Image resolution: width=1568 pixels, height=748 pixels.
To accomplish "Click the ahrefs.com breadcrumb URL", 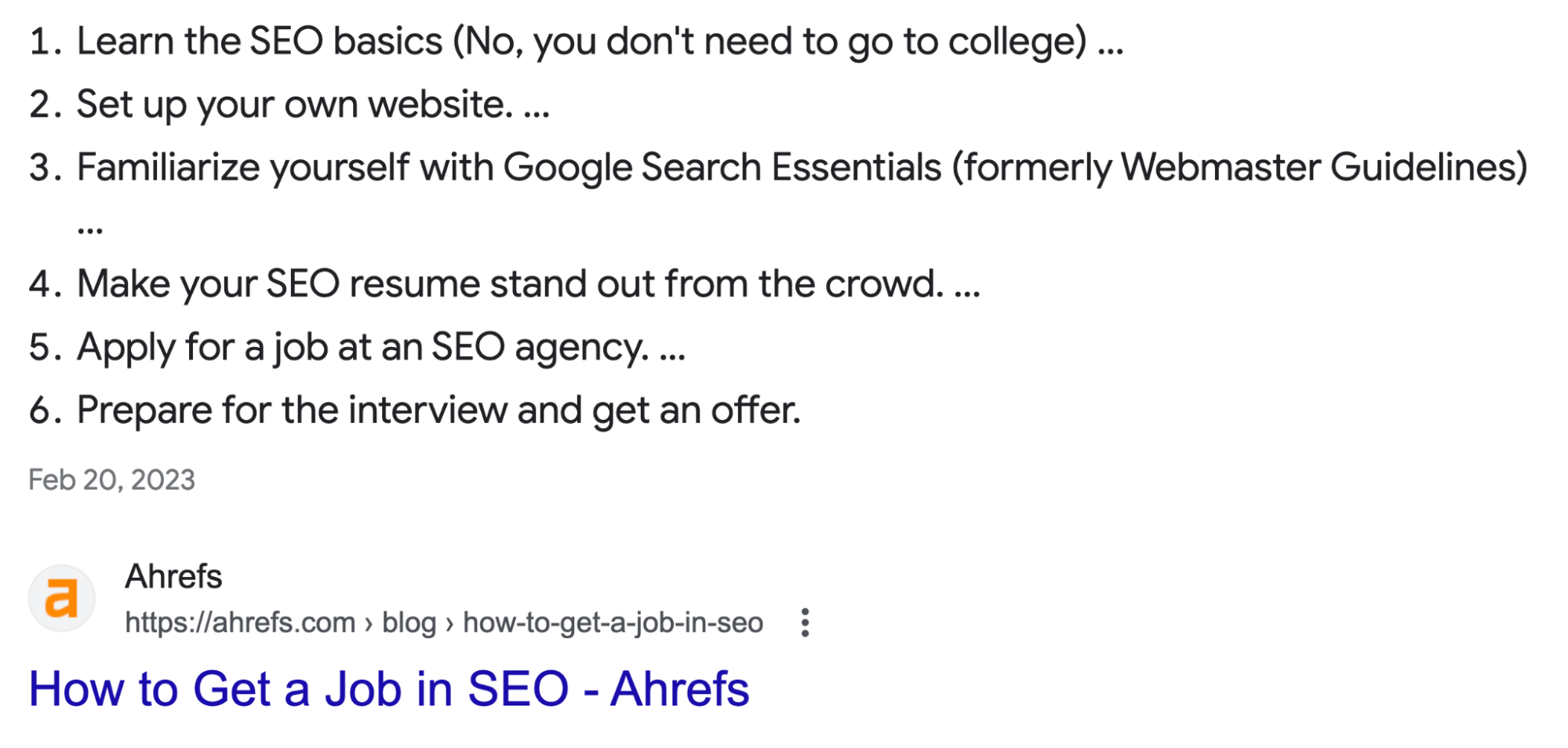I will click(238, 622).
